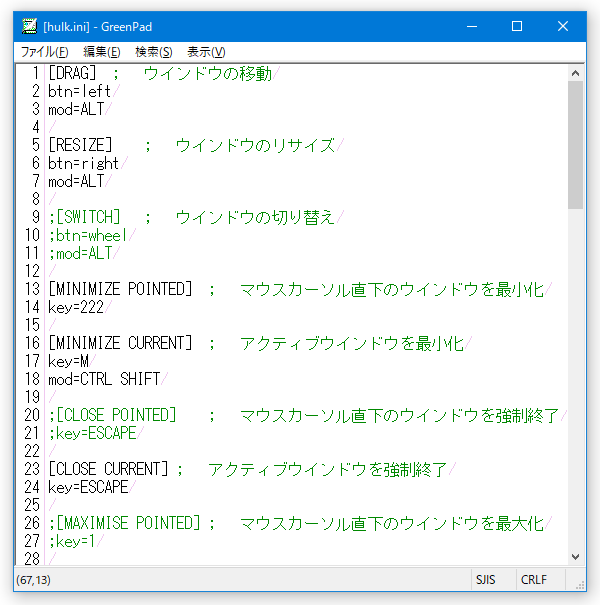The height and width of the screenshot is (605, 600).
Task: Click the window resize grip in status bar
Action: point(580,585)
